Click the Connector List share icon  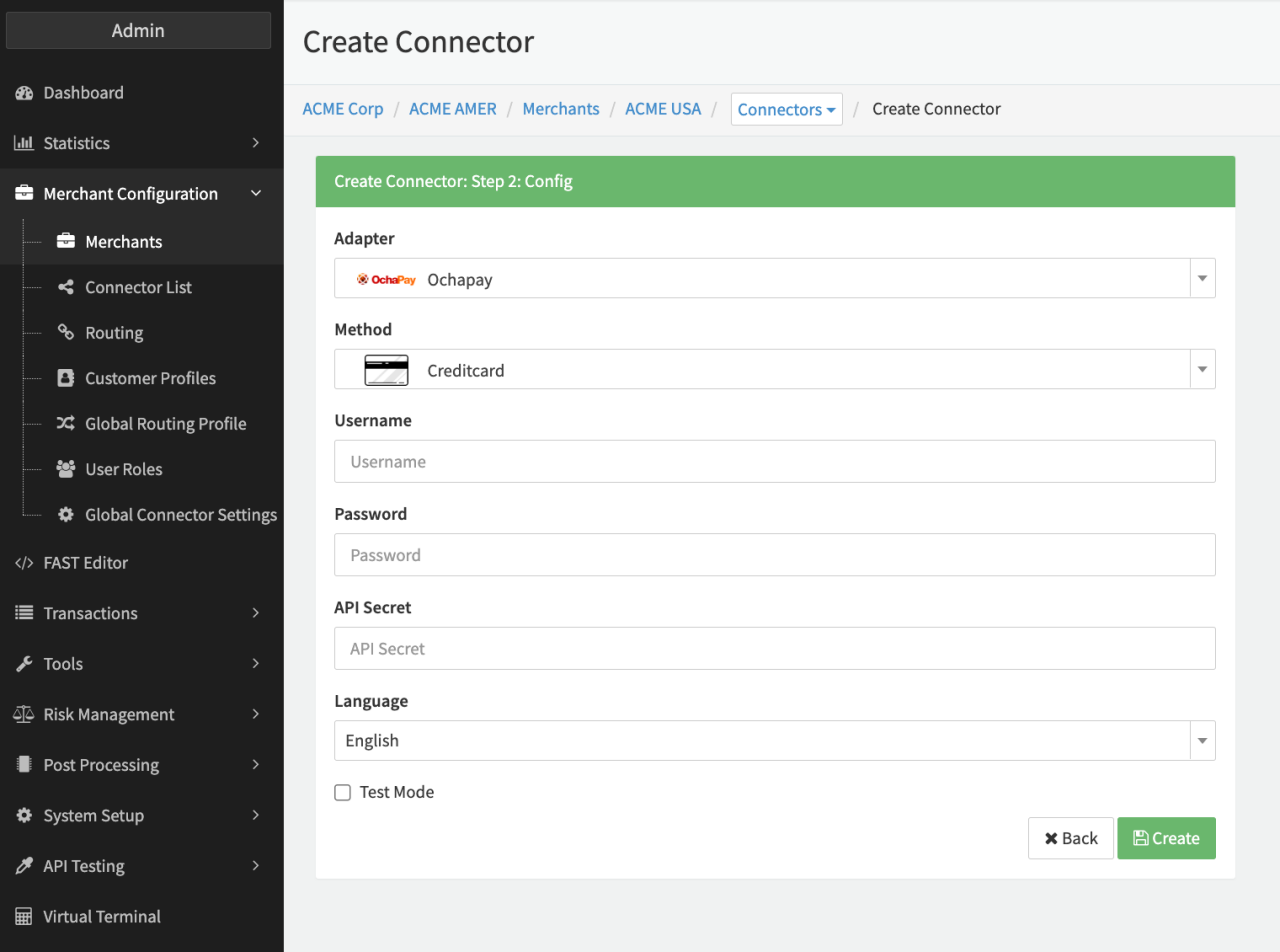coord(66,287)
